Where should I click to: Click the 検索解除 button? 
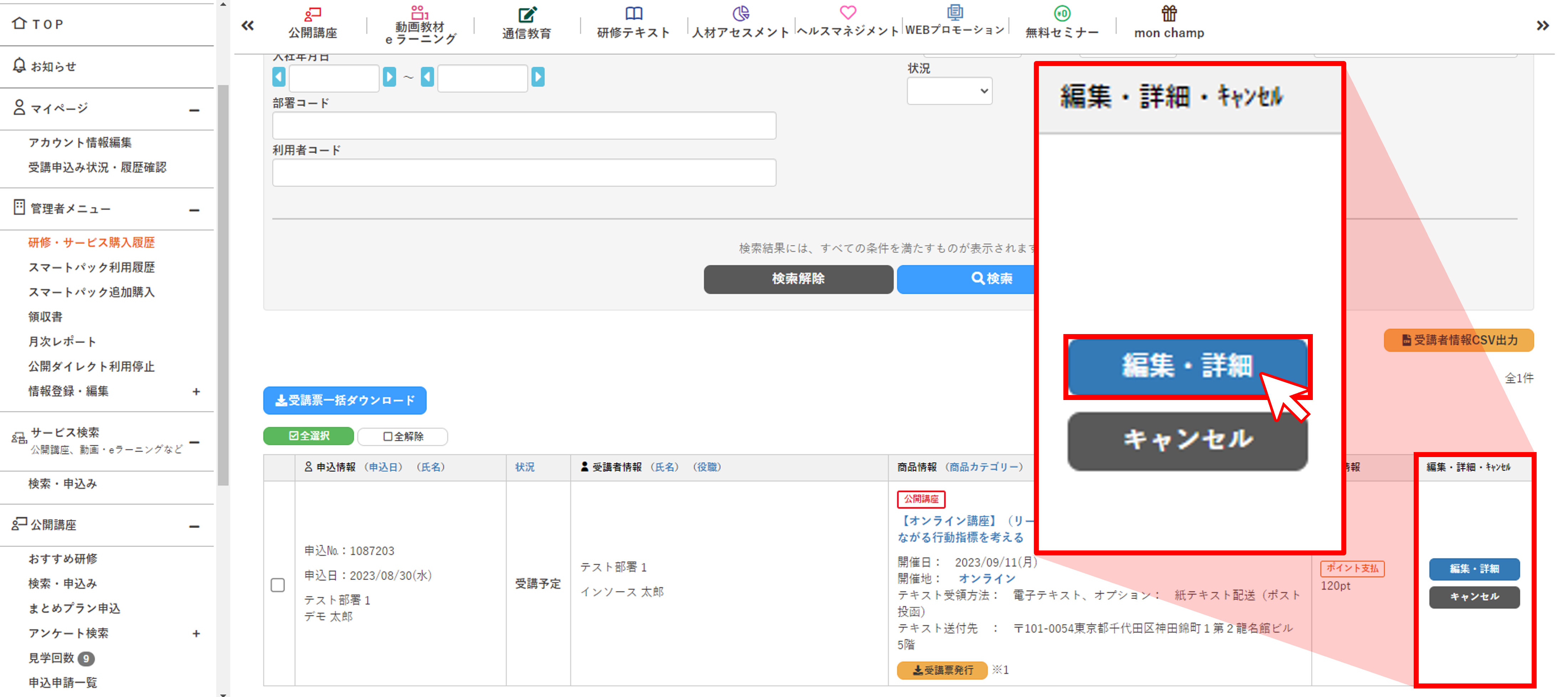click(x=798, y=279)
